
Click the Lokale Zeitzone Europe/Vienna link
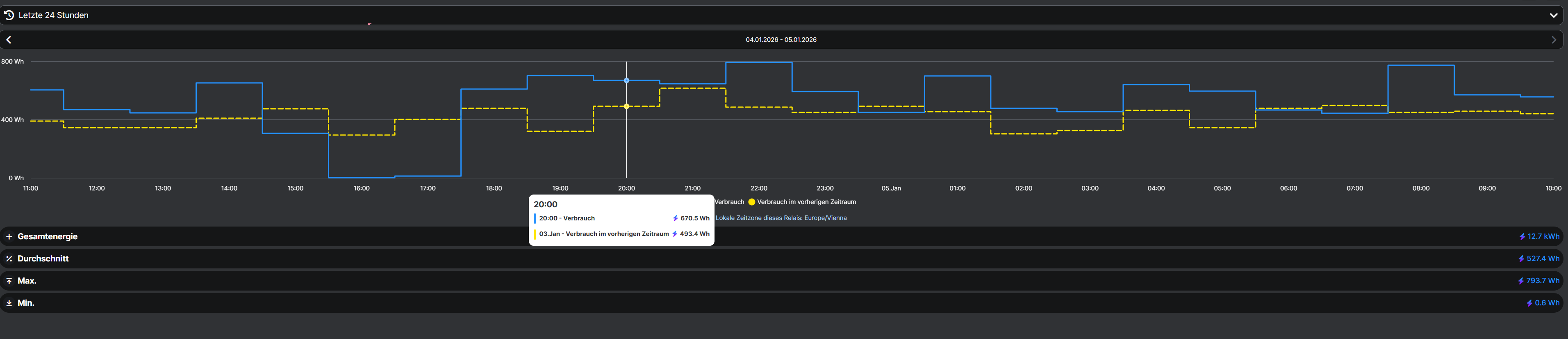[781, 218]
